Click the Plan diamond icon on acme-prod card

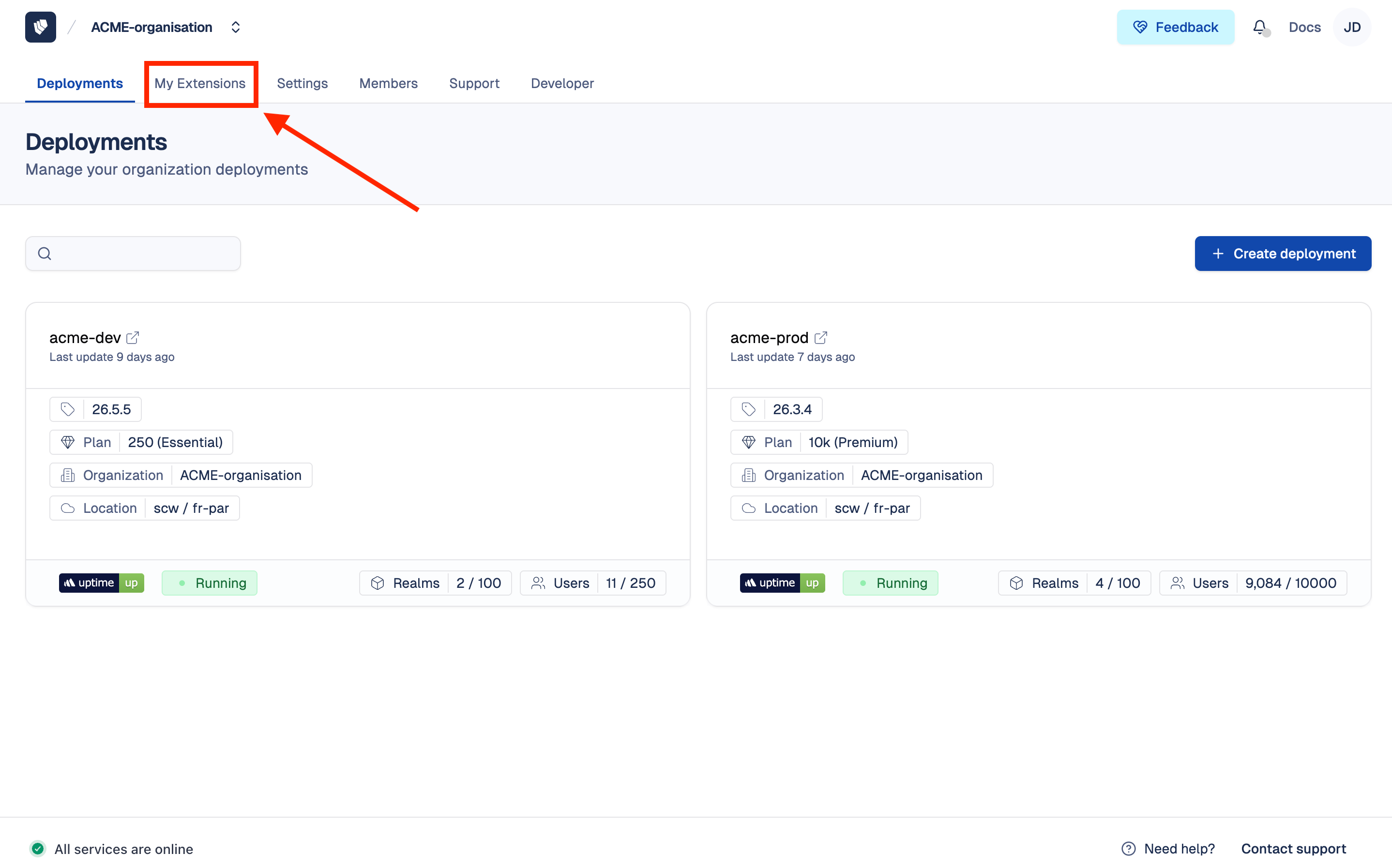(748, 442)
